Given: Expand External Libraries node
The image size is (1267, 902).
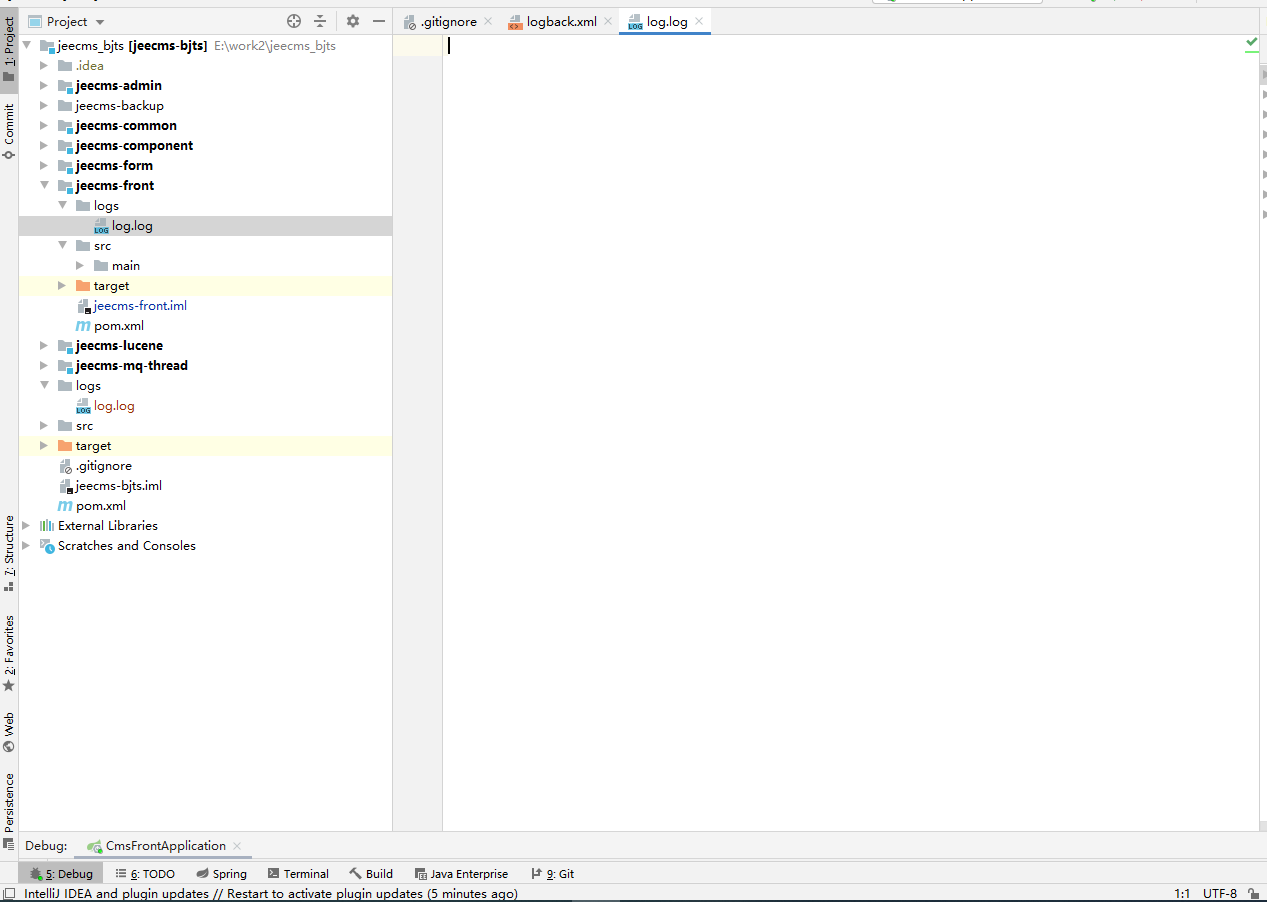Looking at the screenshot, I should coord(26,526).
